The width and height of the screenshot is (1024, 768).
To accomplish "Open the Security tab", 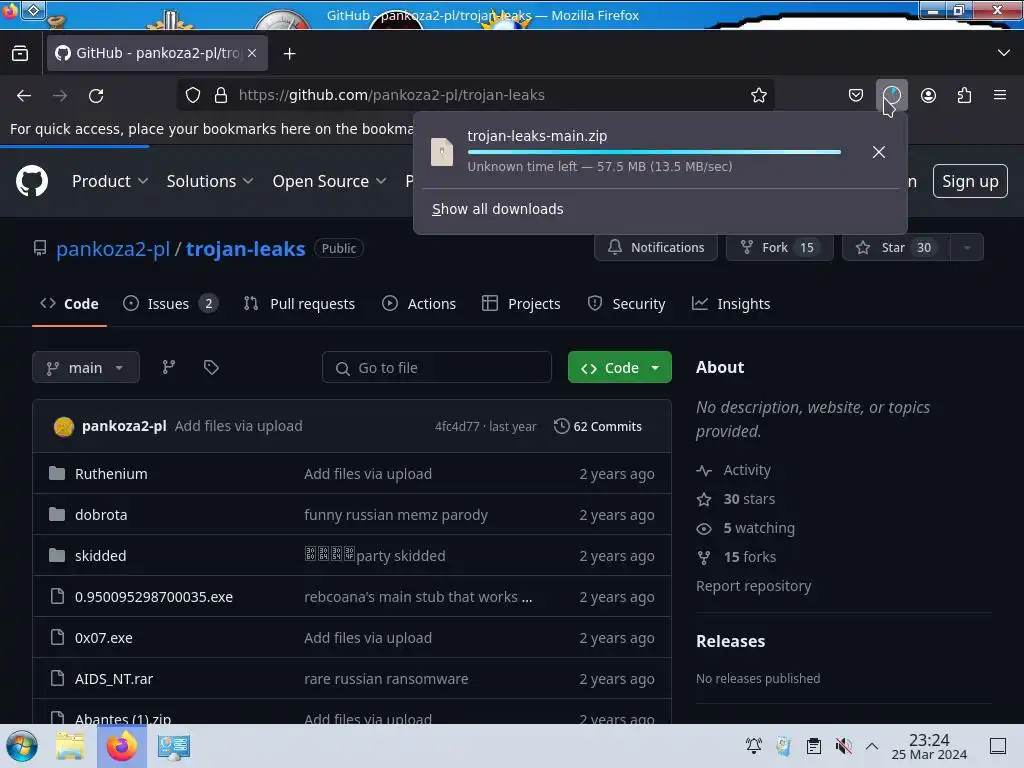I will tap(626, 304).
